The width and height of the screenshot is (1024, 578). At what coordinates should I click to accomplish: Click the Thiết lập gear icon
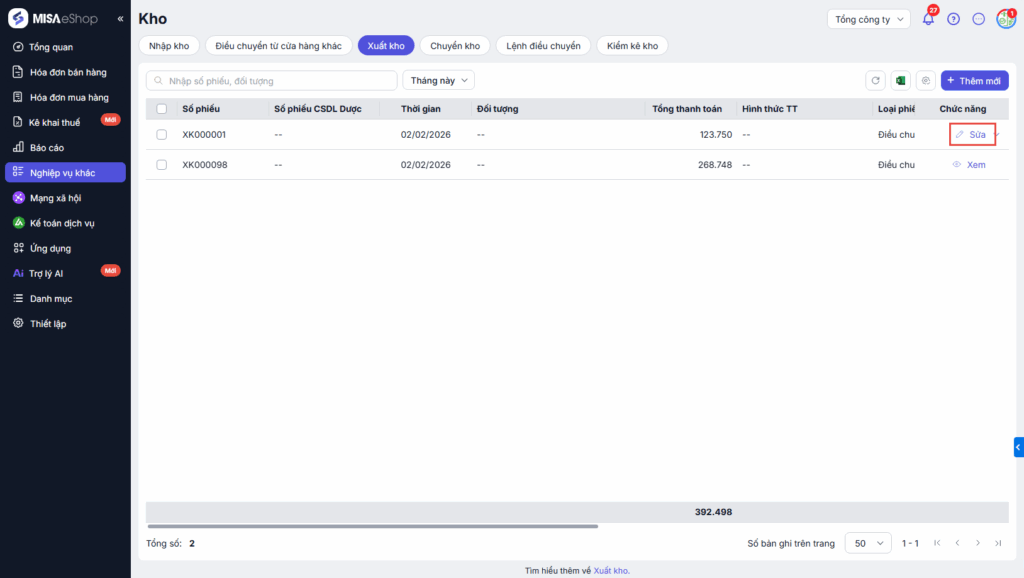pos(18,323)
